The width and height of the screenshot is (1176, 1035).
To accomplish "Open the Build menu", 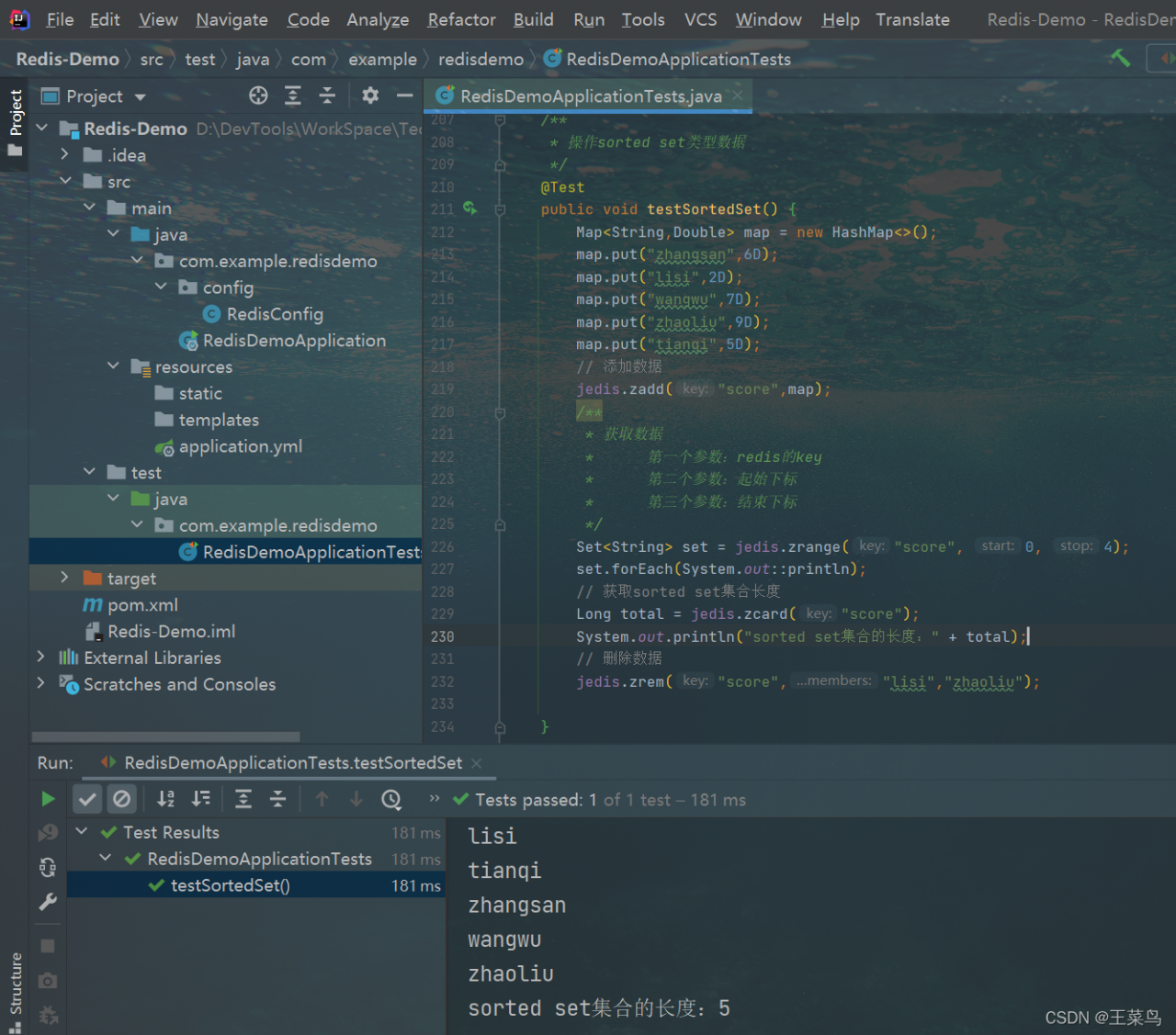I will (533, 19).
